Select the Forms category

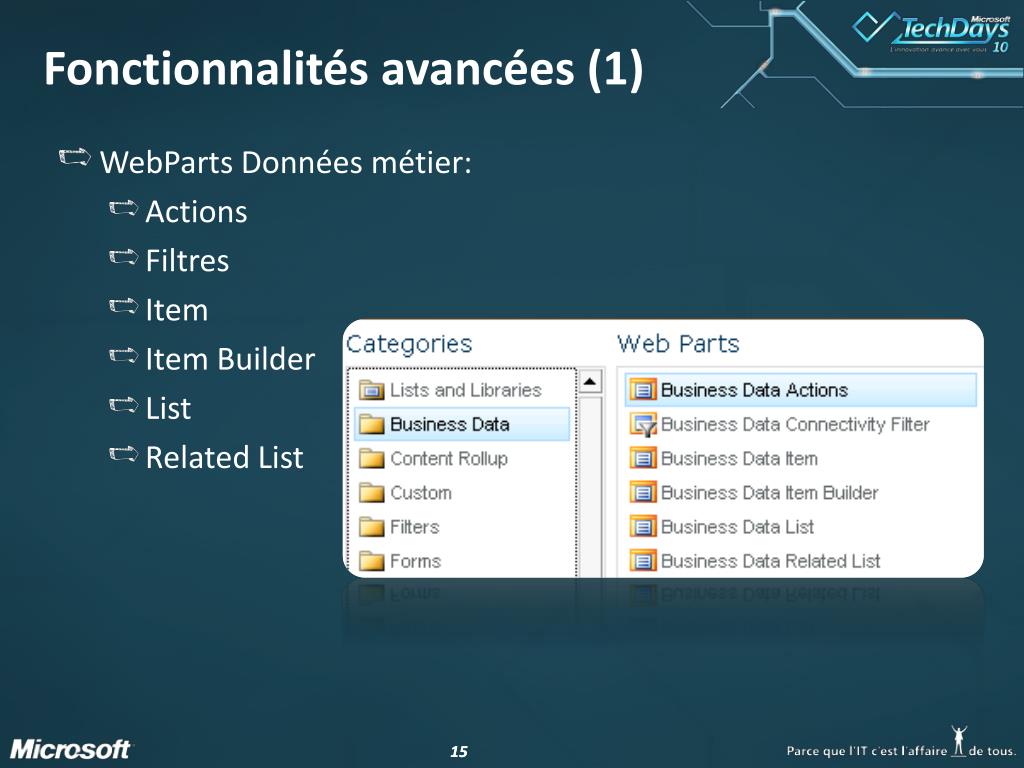tap(462, 561)
